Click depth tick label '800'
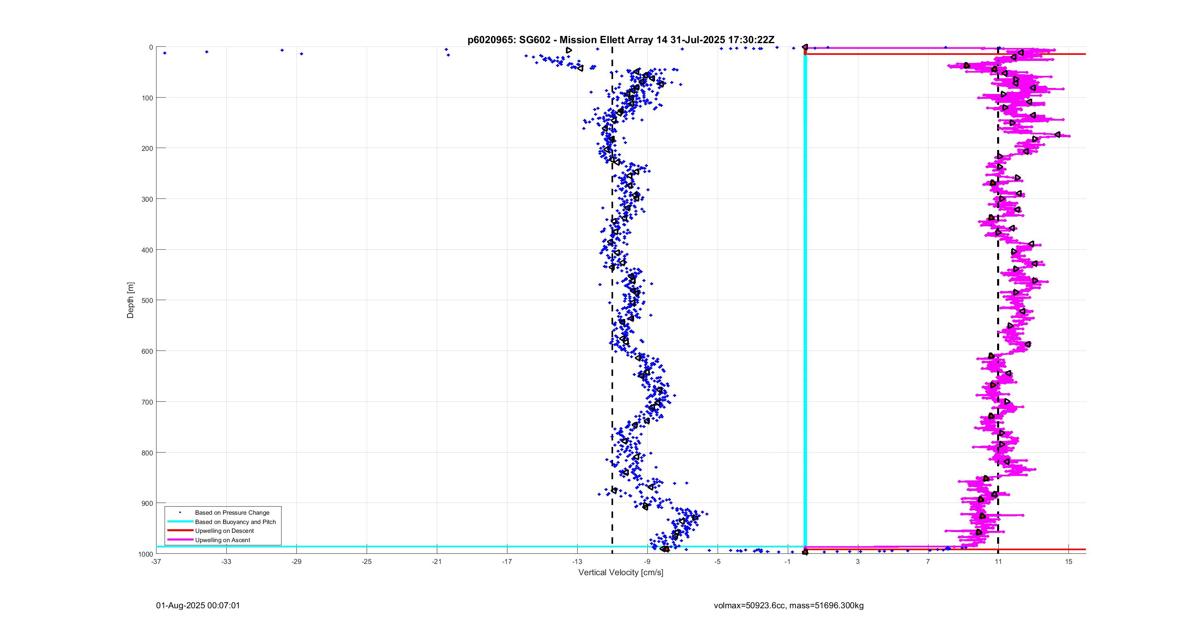 [x=146, y=452]
